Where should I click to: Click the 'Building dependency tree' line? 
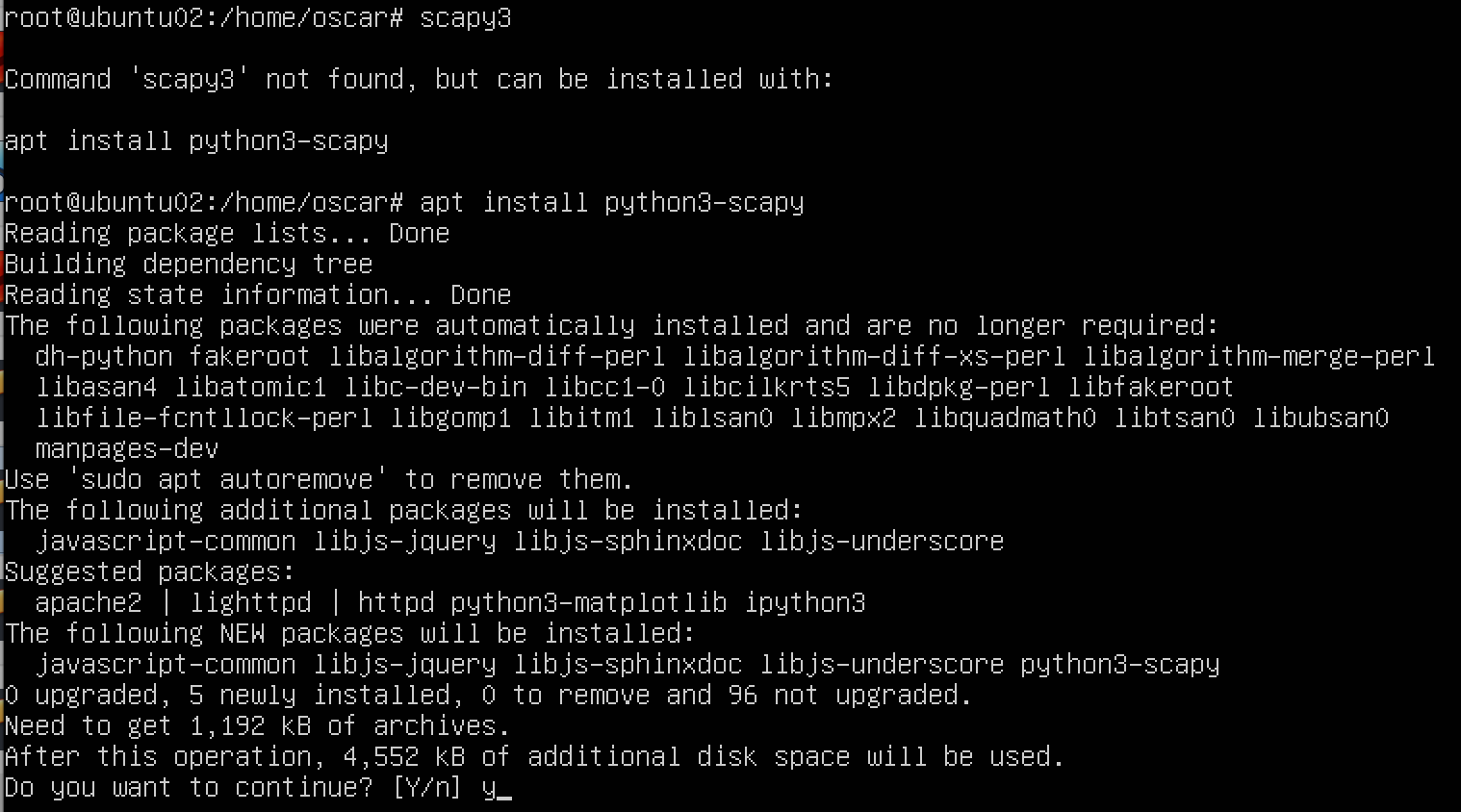[x=188, y=264]
